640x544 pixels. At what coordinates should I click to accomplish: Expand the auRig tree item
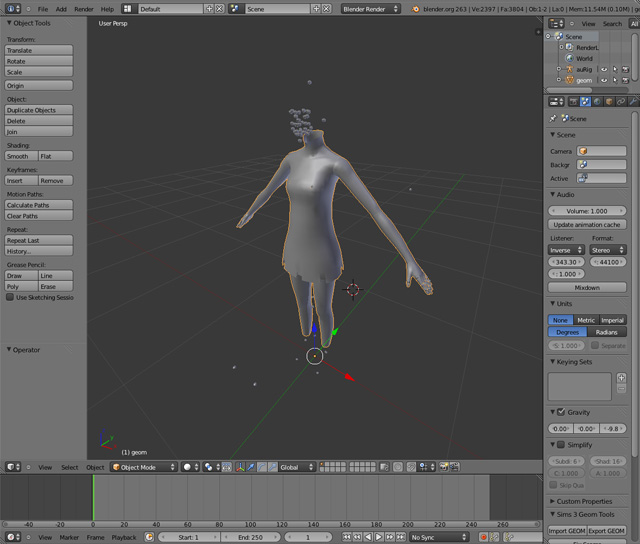point(559,69)
